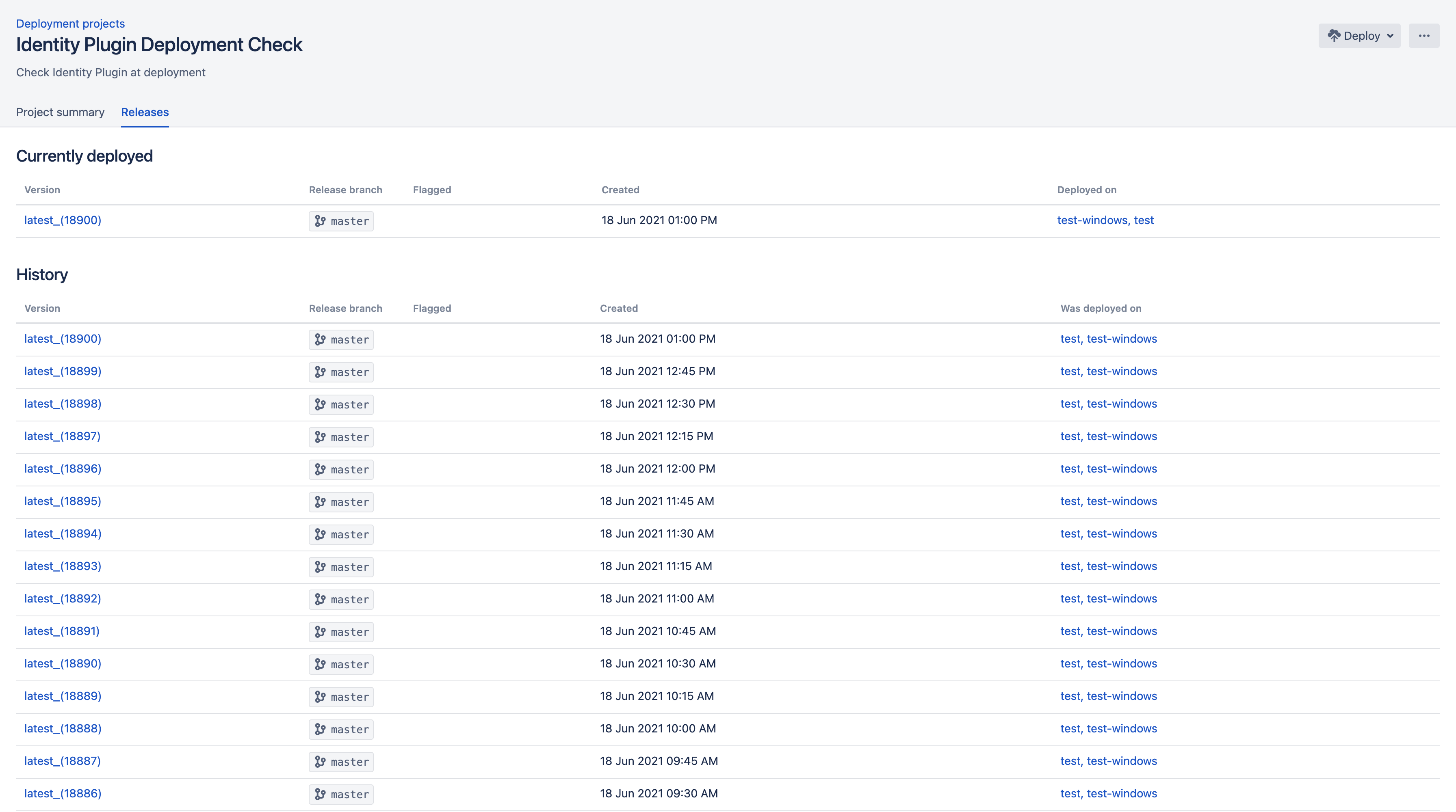Screen dimensions: 1456x812
Task: Open test, test-windows link in 11:30 AM row
Action: [x=1108, y=533]
